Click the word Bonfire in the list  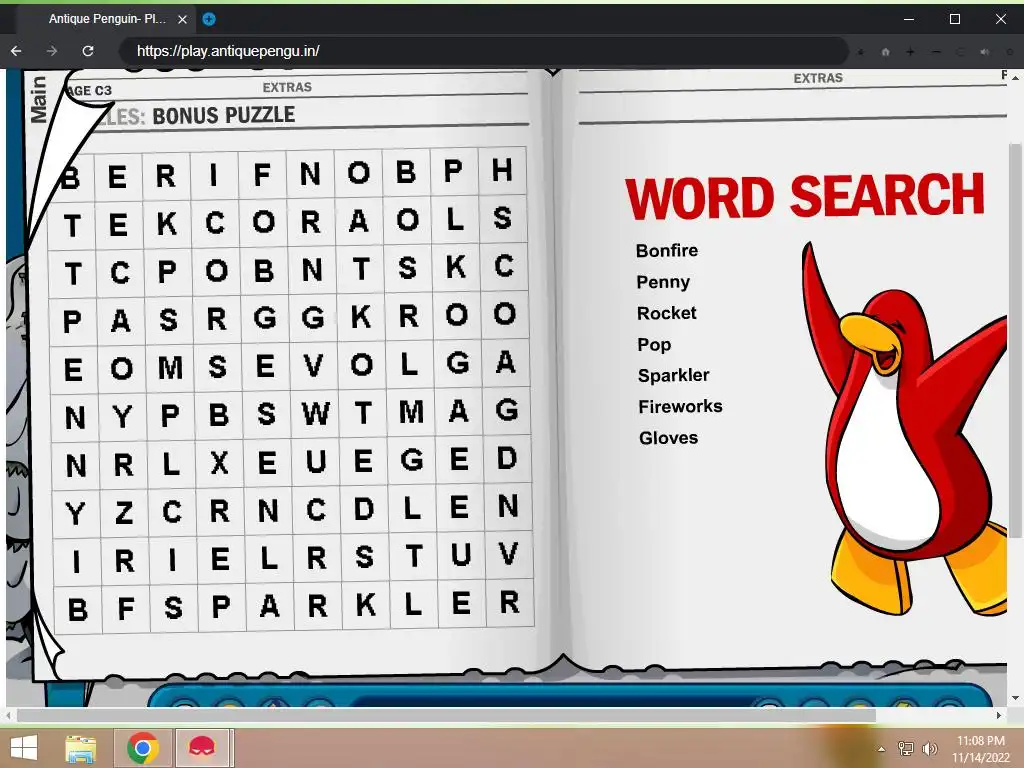(x=667, y=250)
